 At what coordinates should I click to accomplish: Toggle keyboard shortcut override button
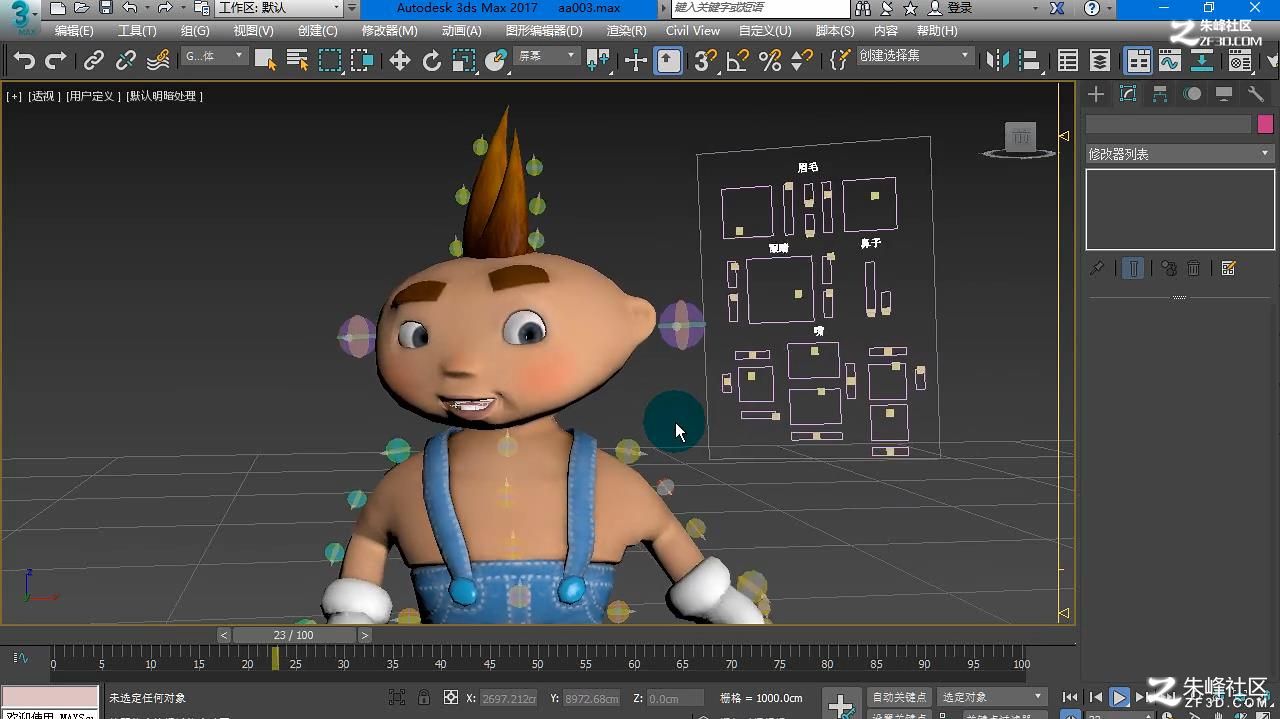pyautogui.click(x=669, y=61)
